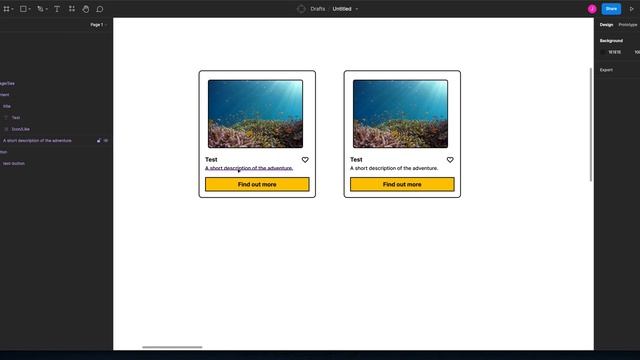Click the highlighted description text in left card
640x360 pixels.
click(249, 168)
